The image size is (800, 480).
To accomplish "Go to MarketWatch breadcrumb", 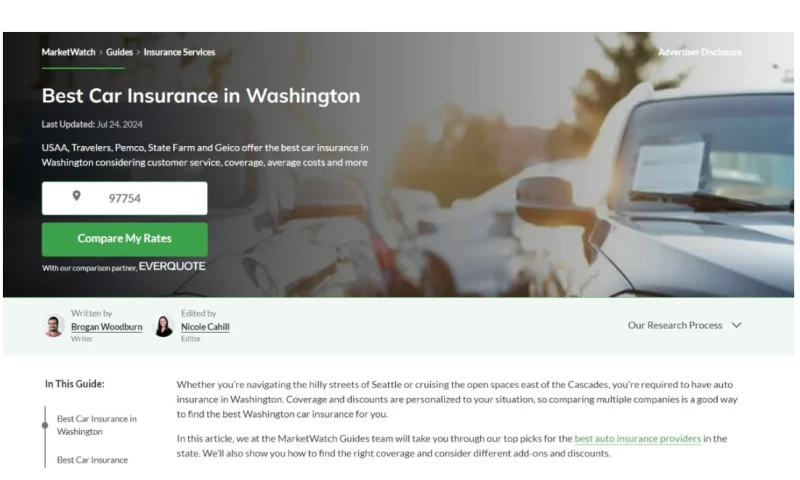I will pyautogui.click(x=68, y=52).
